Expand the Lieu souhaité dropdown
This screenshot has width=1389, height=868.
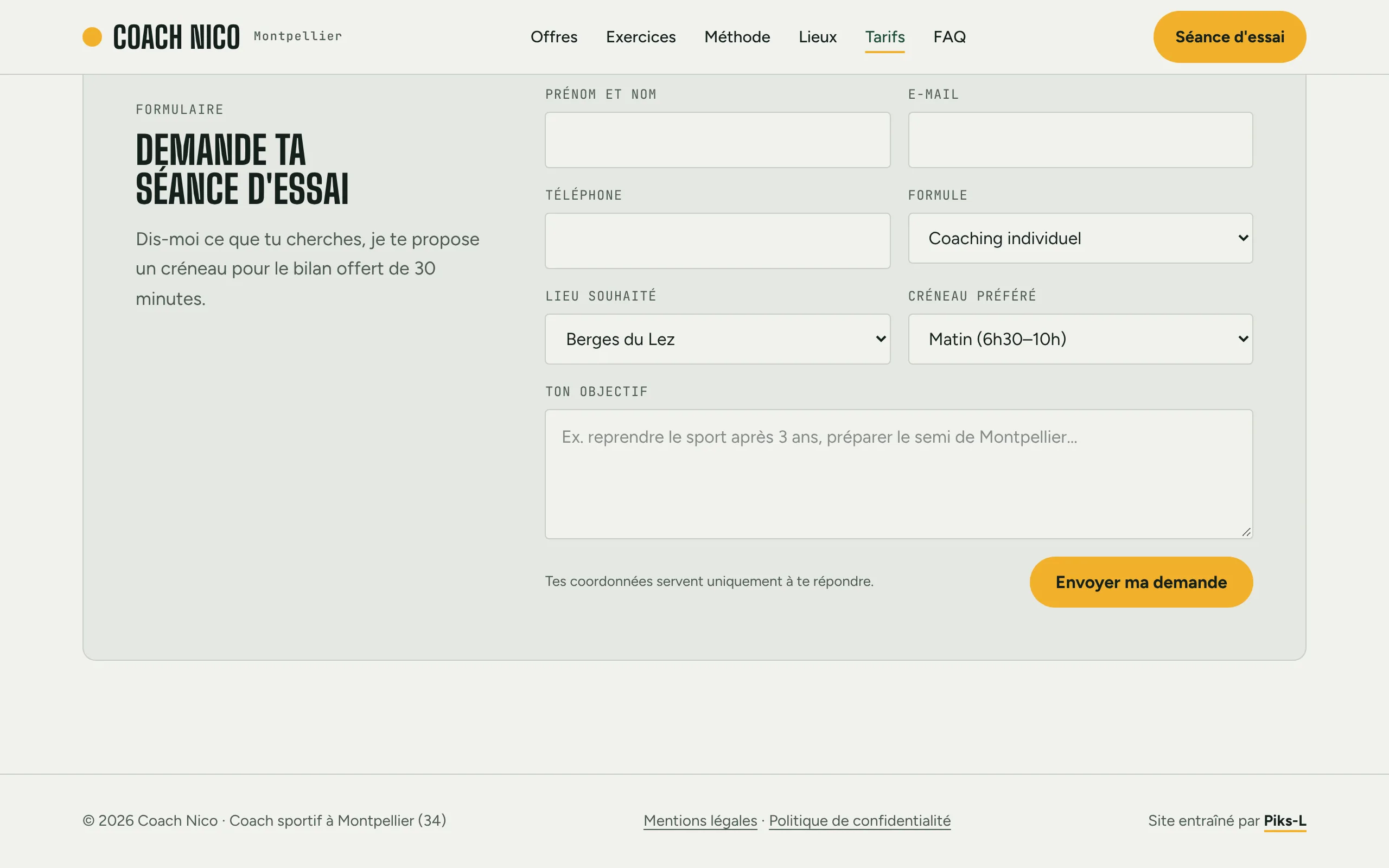click(x=717, y=339)
